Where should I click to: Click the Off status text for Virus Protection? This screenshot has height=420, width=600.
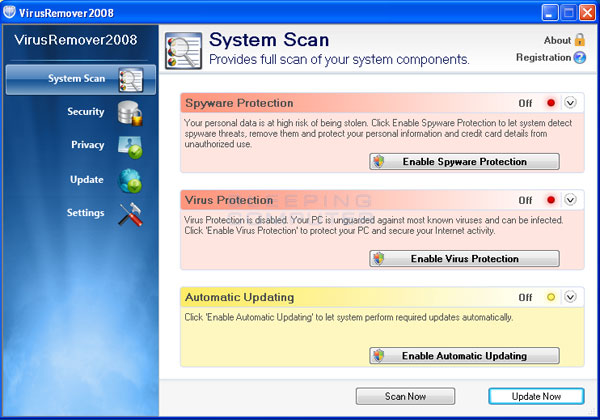[525, 200]
